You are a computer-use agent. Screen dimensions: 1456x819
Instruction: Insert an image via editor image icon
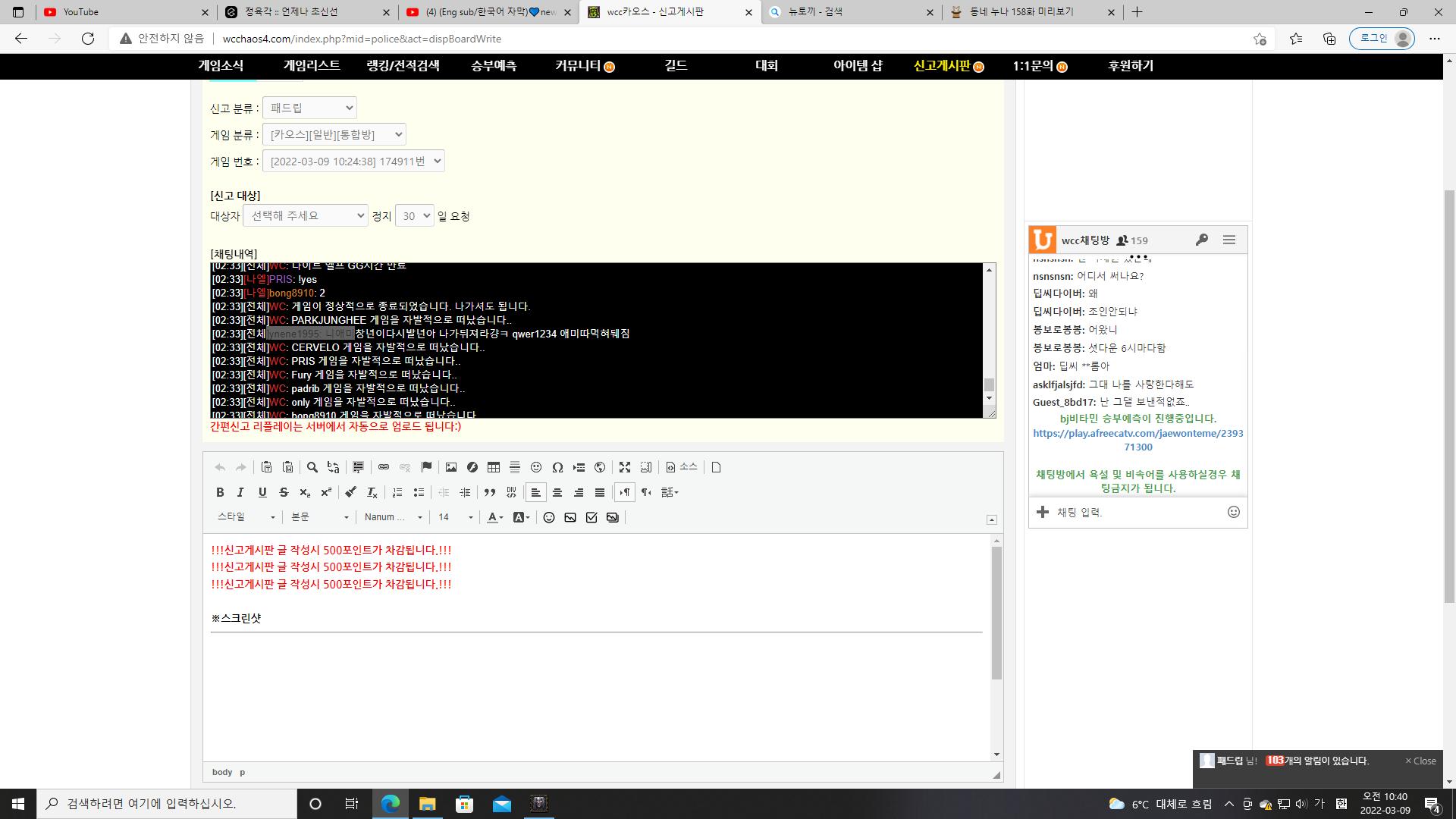pos(451,467)
